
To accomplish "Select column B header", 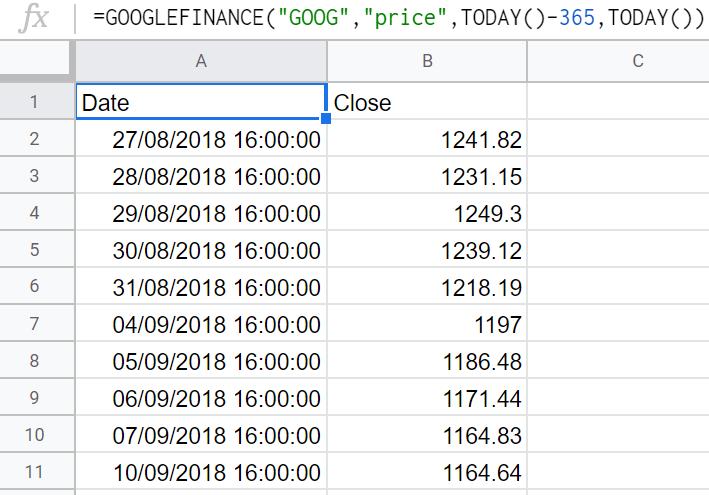I will click(x=427, y=61).
